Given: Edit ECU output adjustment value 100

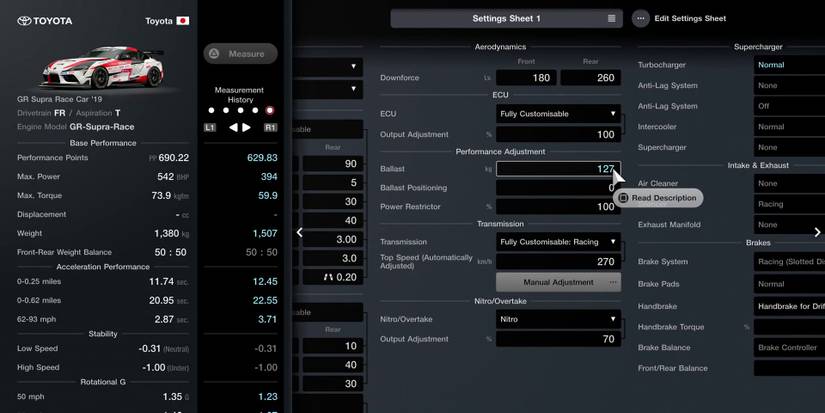Looking at the screenshot, I should coord(558,135).
